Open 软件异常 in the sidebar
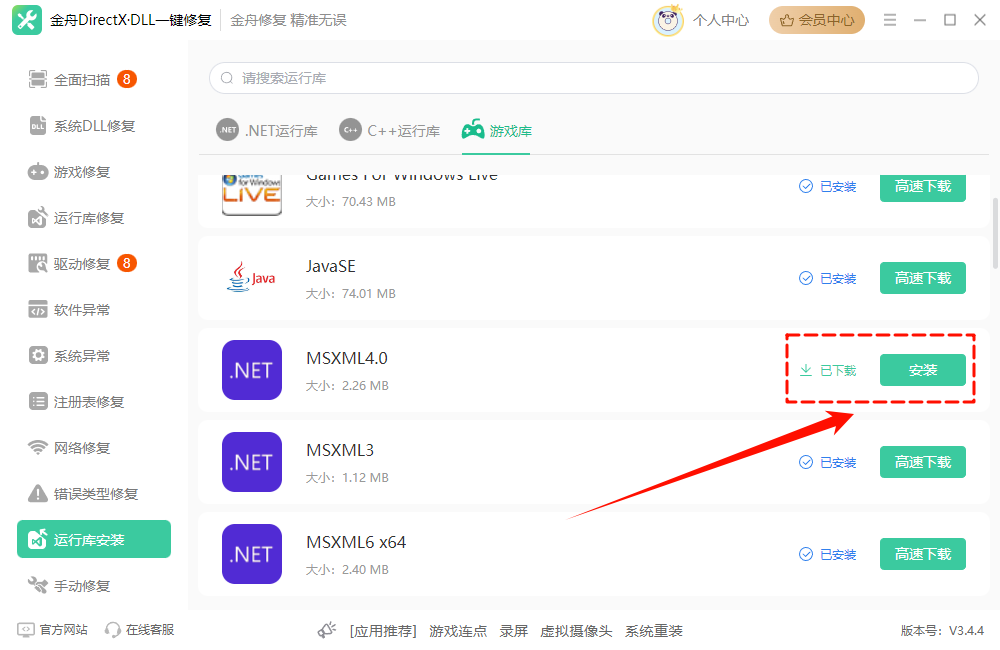This screenshot has width=1000, height=650. [x=94, y=309]
